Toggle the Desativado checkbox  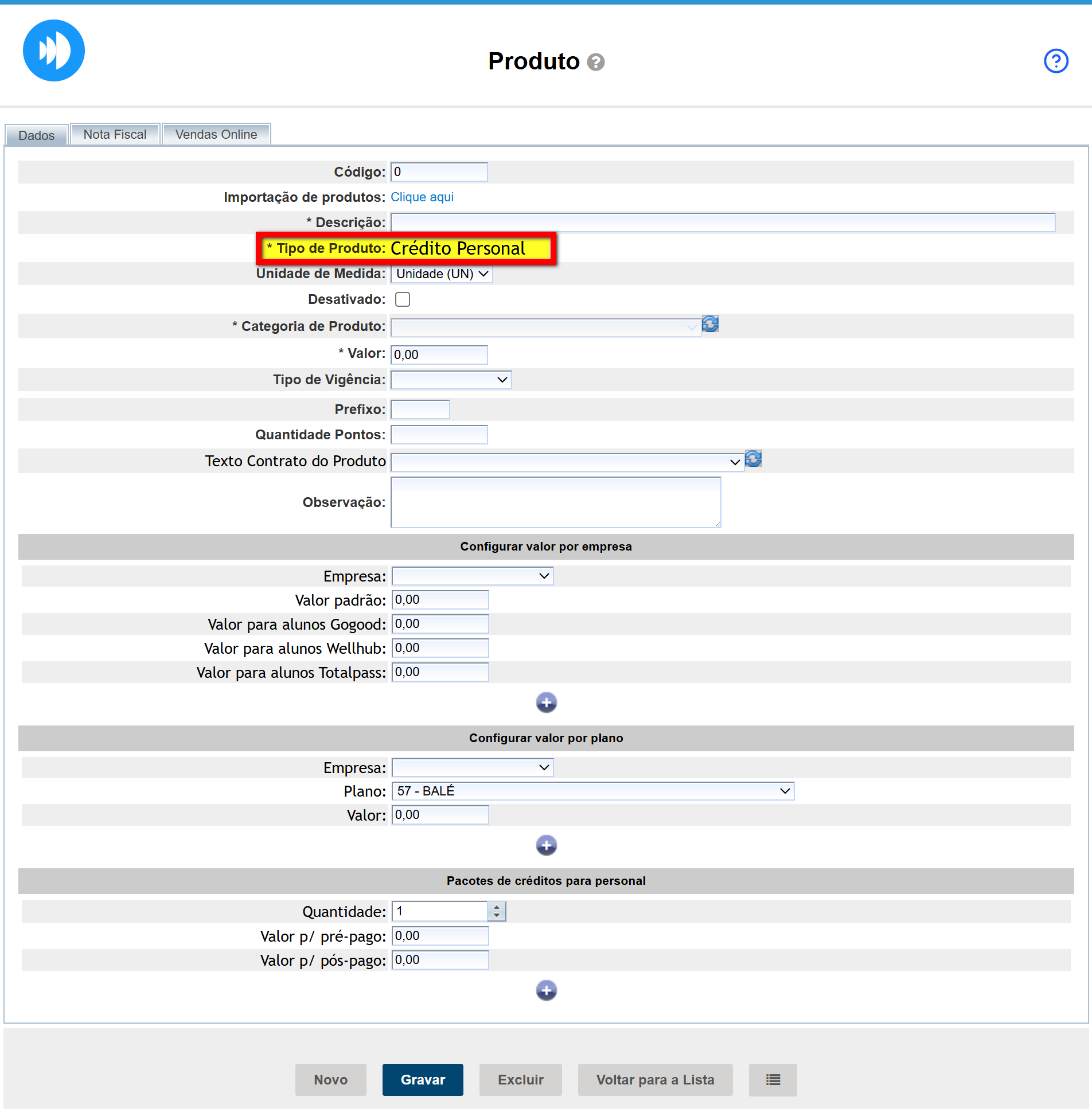tap(403, 299)
